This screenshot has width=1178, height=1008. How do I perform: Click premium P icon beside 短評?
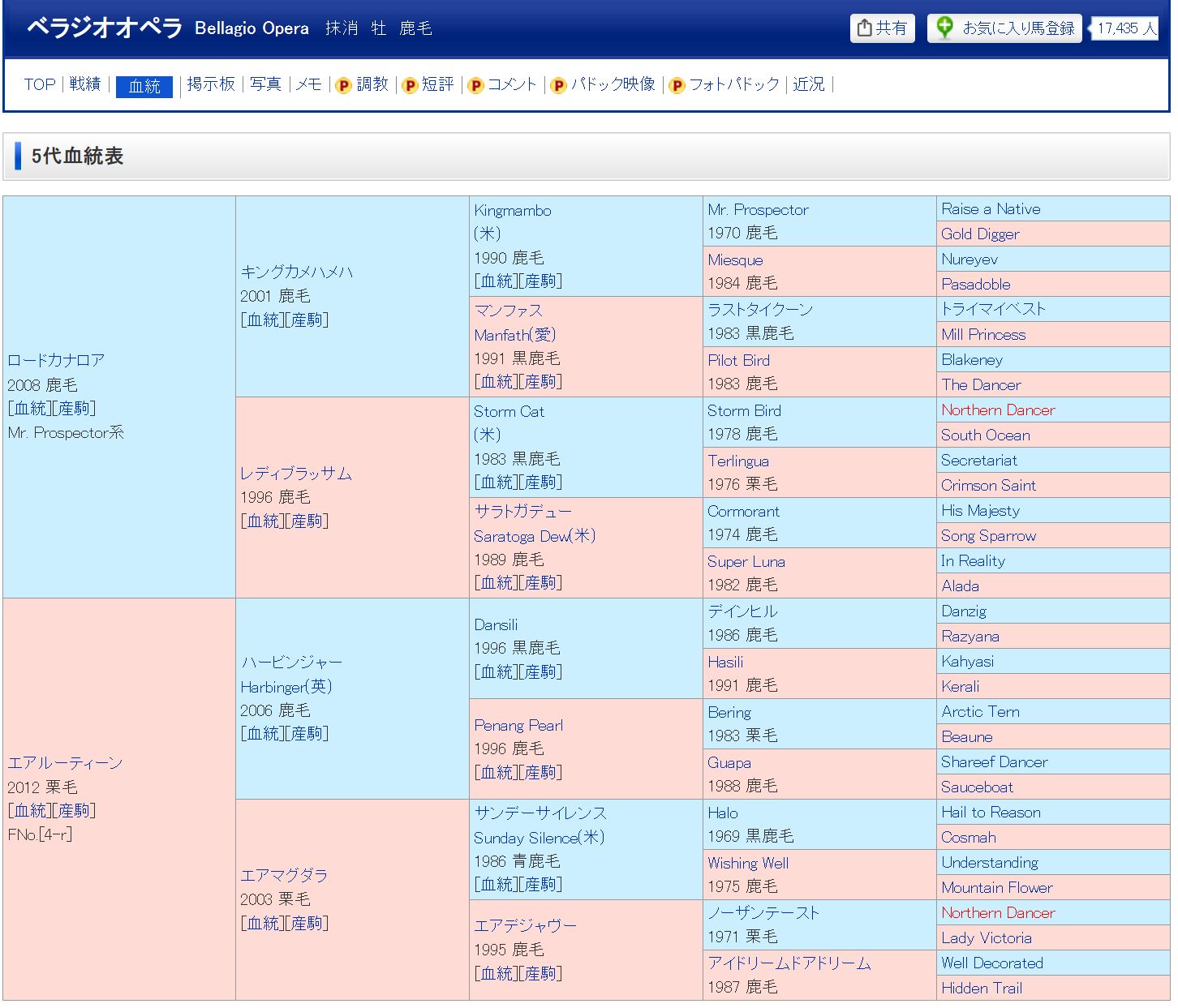coord(410,85)
